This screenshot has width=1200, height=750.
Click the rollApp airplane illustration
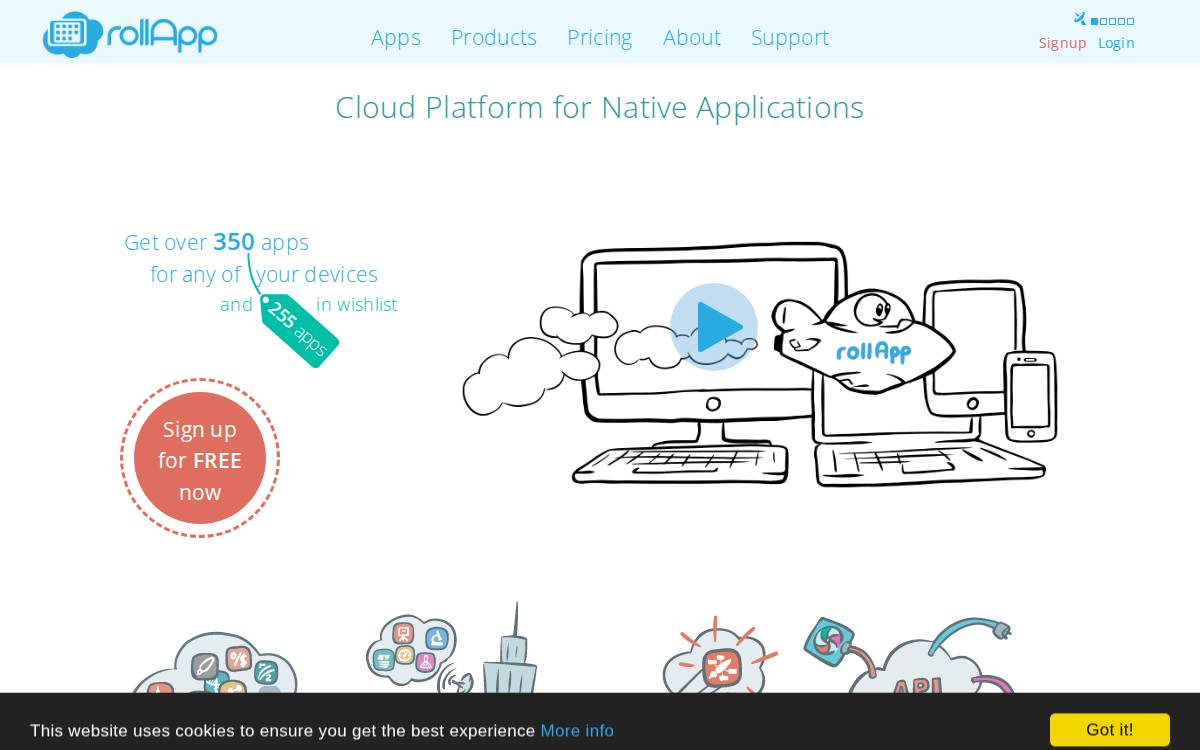pyautogui.click(x=865, y=342)
